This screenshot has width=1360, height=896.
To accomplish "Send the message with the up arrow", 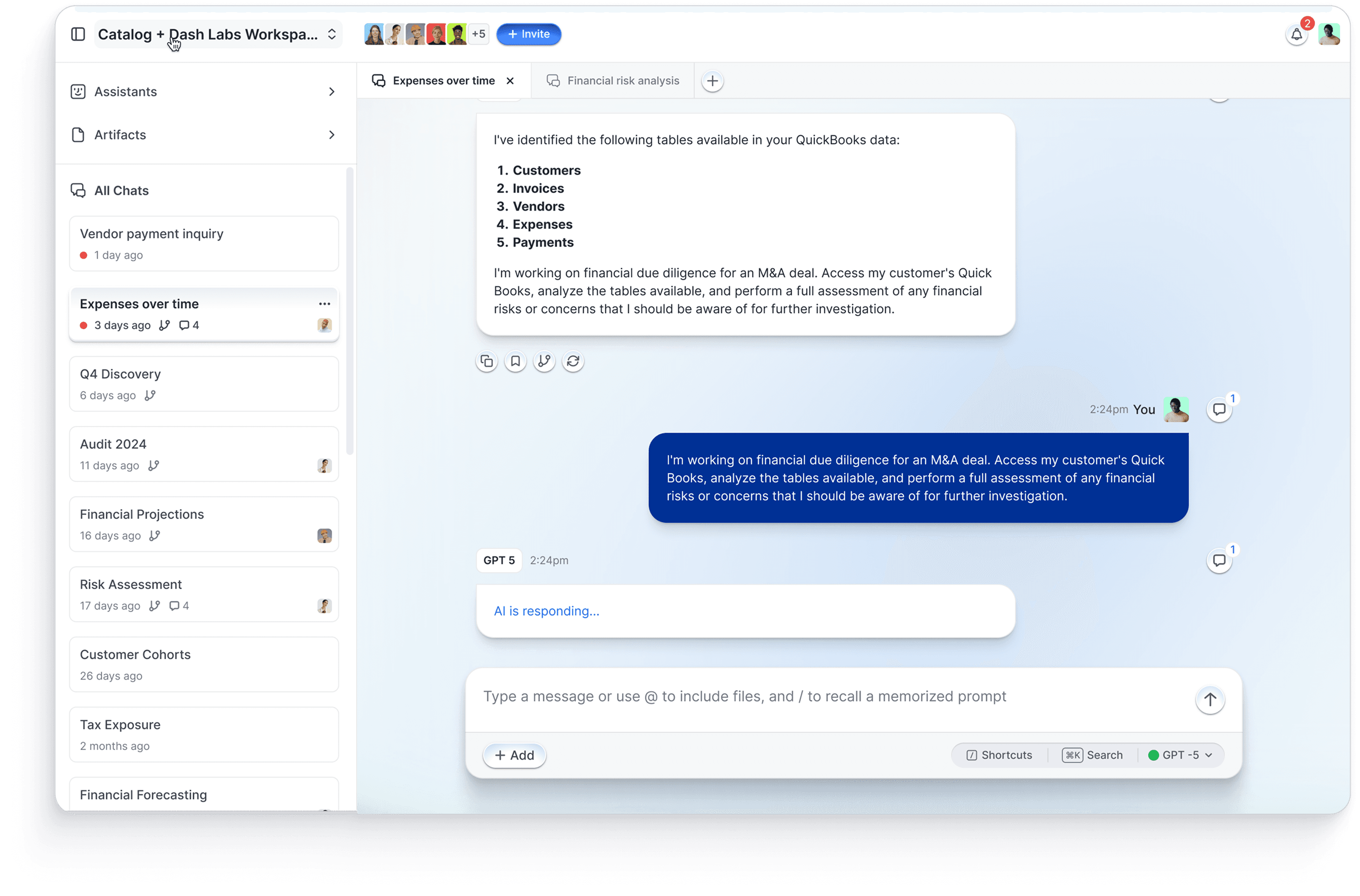I will (1210, 699).
